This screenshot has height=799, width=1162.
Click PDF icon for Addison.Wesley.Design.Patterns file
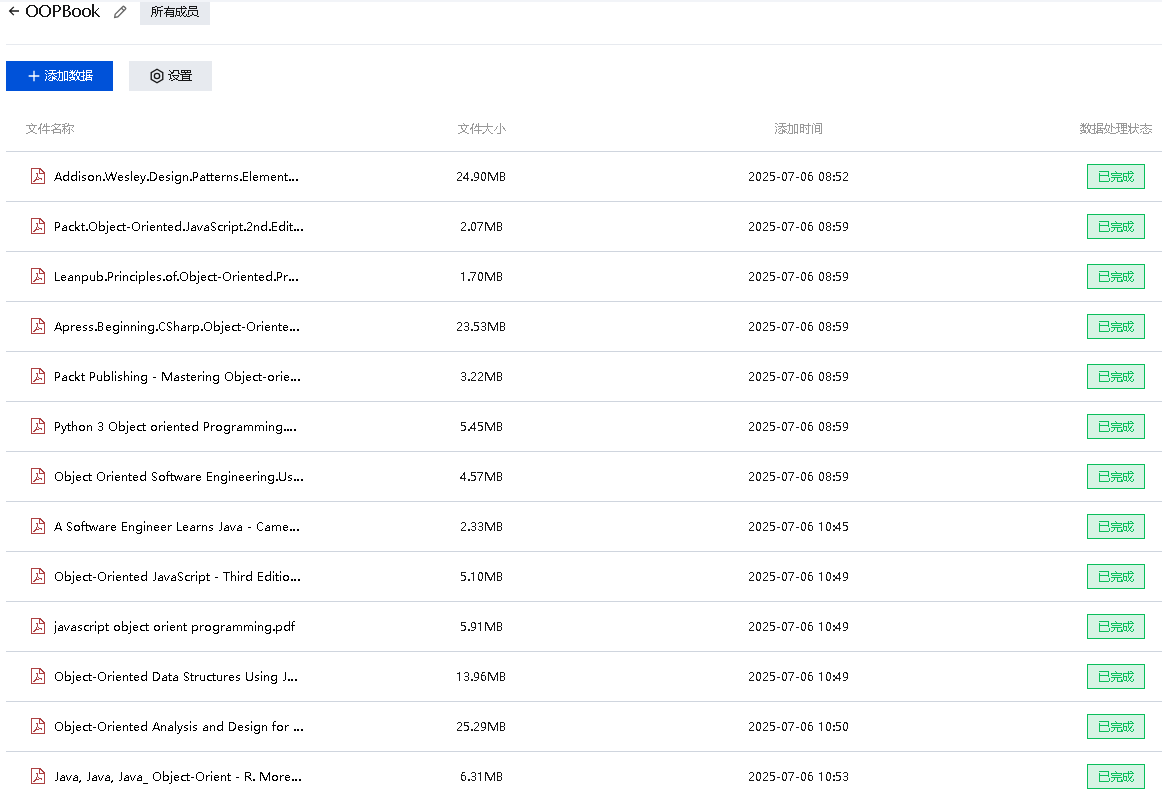[38, 177]
